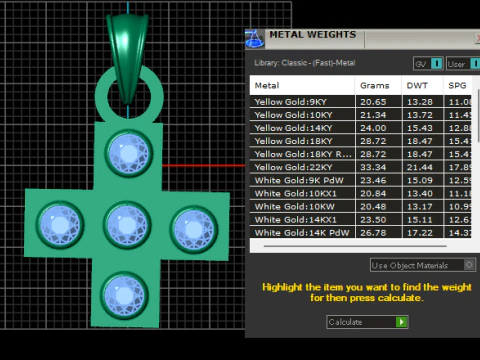Click the horizontal scrollbar under metal table
Image resolution: width=480 pixels, height=360 pixels.
355,246
